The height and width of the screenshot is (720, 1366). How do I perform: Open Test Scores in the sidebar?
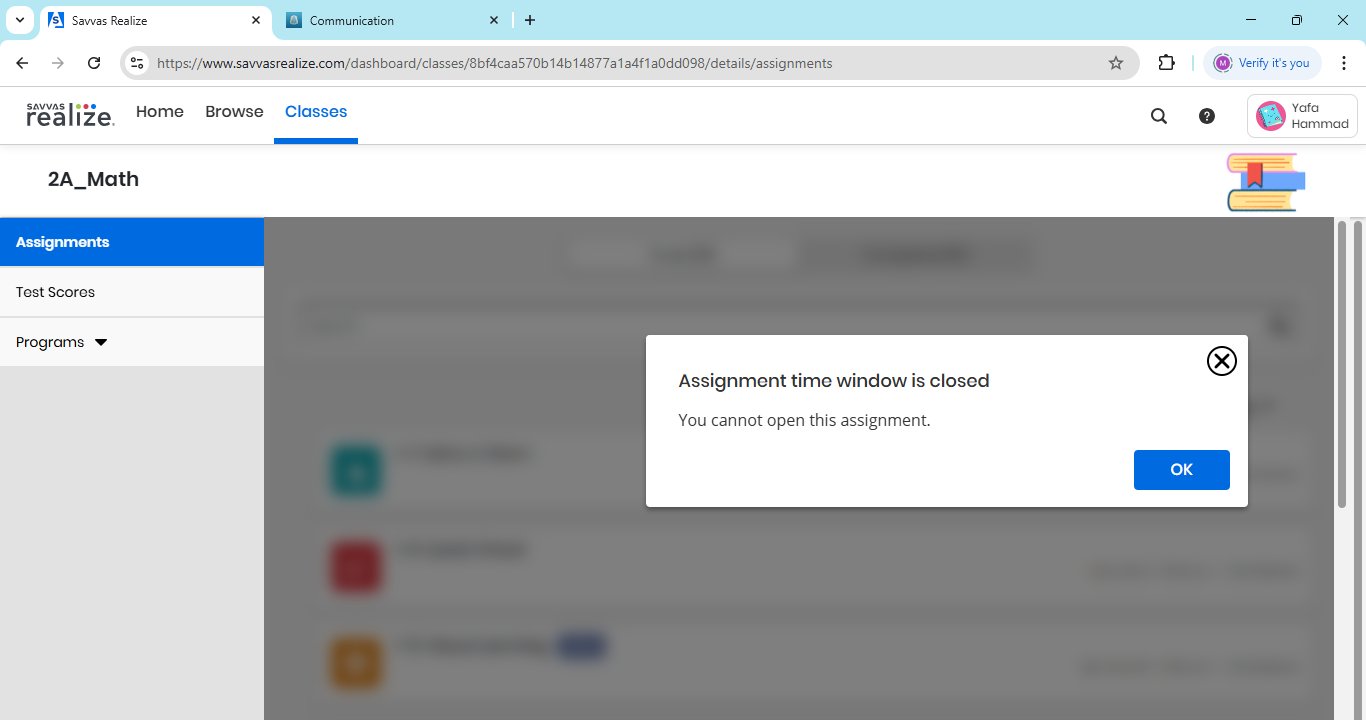pos(131,292)
